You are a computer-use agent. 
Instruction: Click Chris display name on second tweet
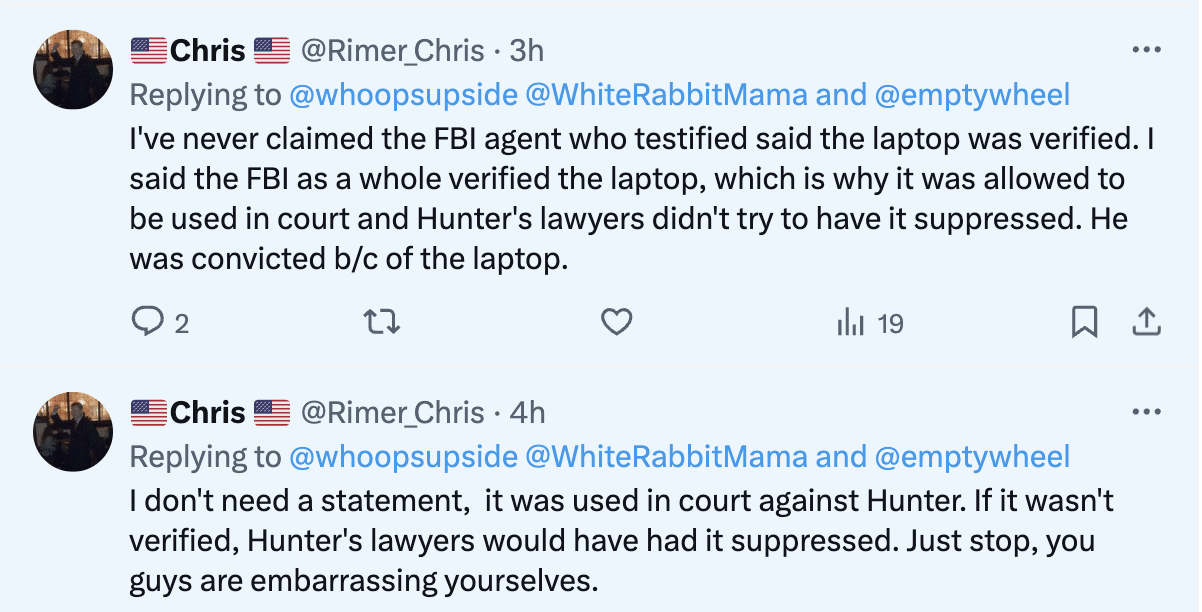pos(208,412)
